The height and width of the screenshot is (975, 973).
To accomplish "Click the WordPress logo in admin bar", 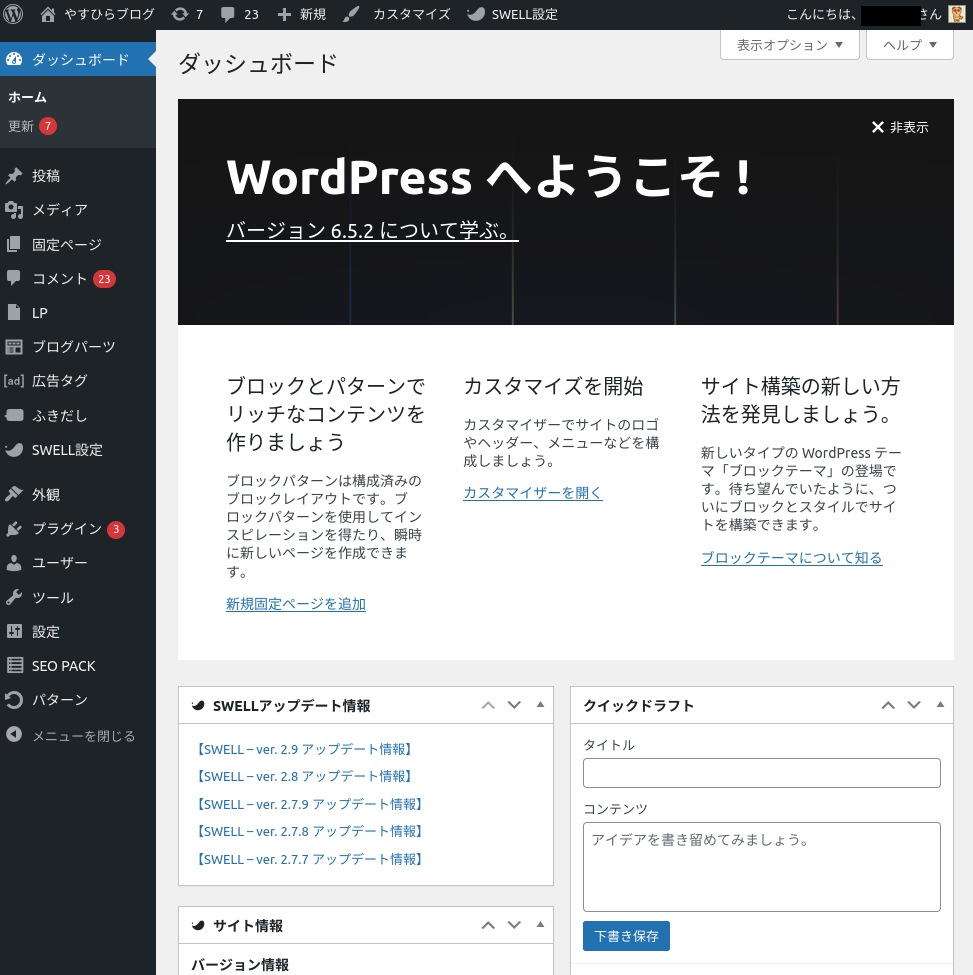I will click(14, 14).
